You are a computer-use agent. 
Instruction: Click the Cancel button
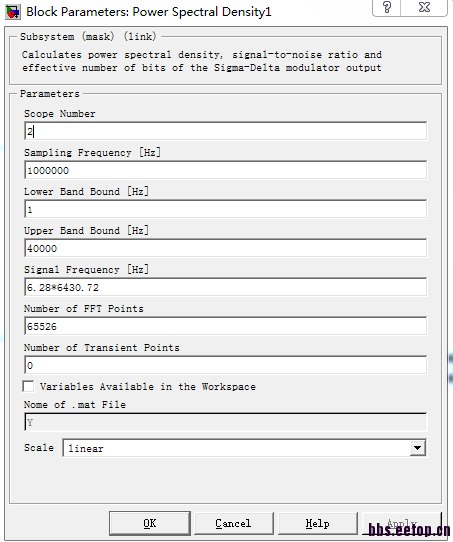pyautogui.click(x=234, y=523)
